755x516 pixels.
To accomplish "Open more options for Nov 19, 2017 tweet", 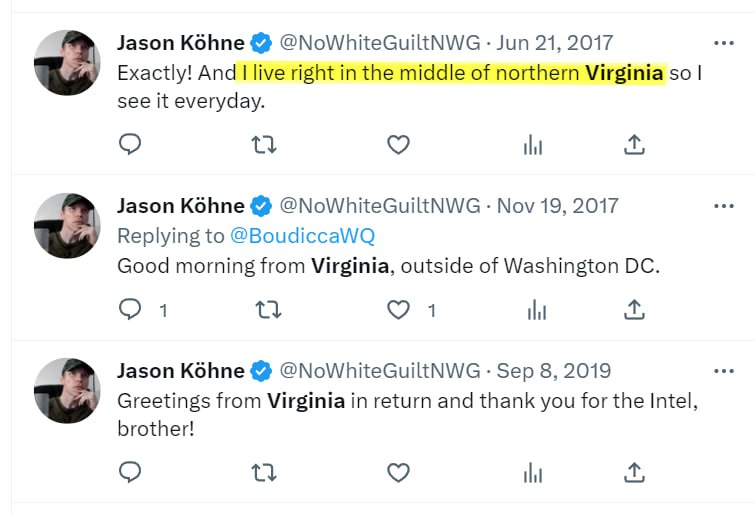I will point(724,206).
